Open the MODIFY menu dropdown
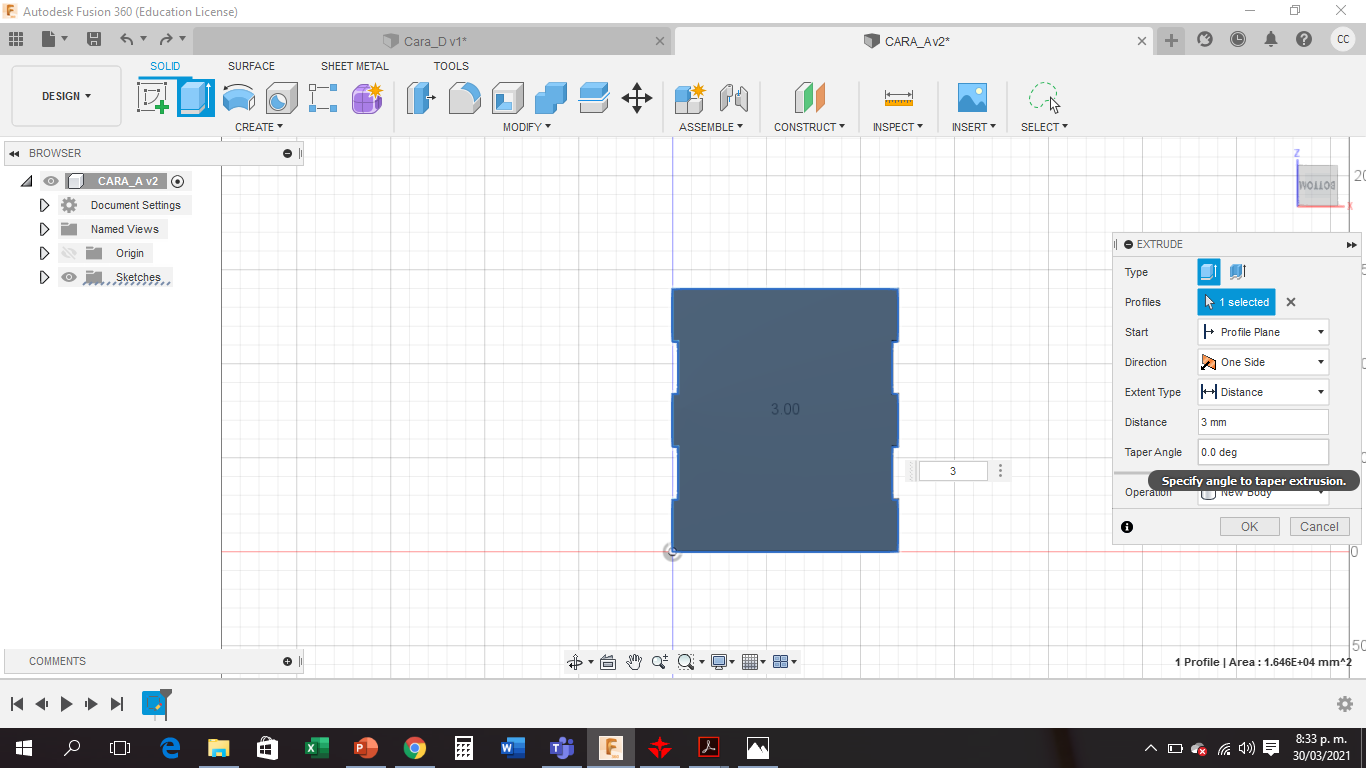 (527, 127)
